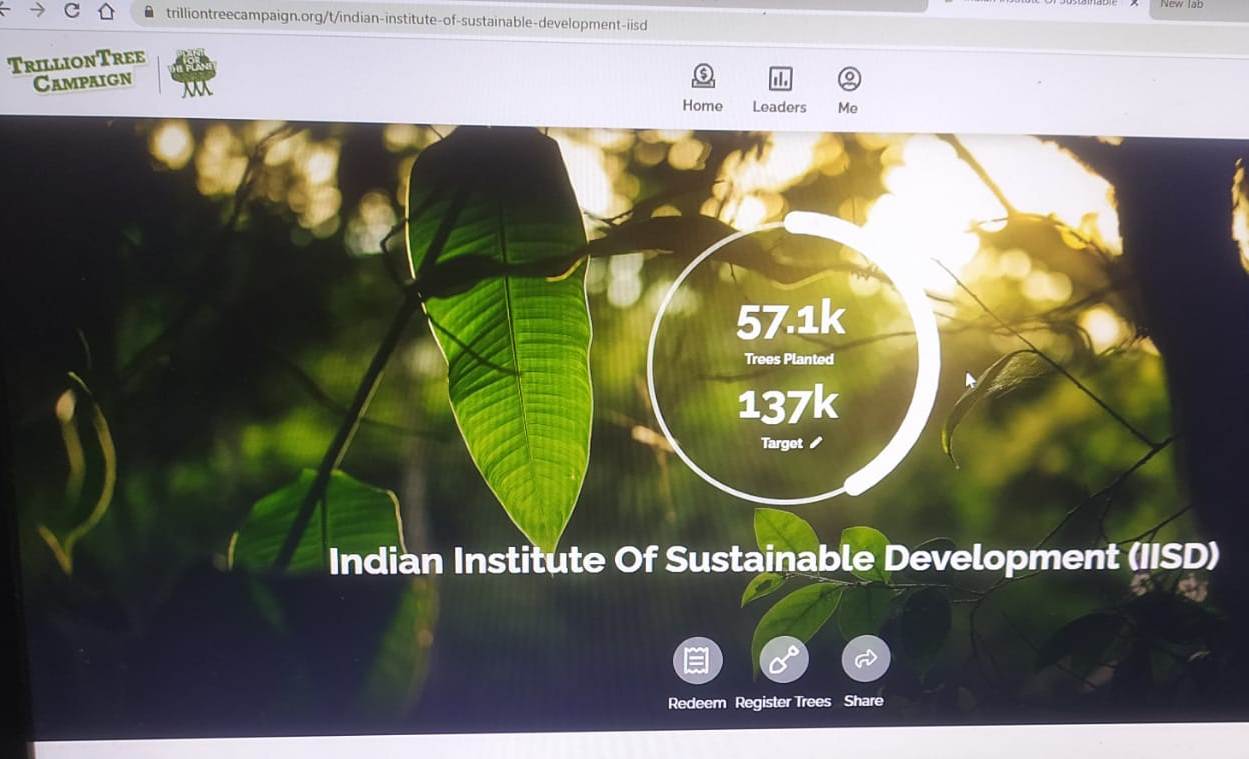The image size is (1249, 759).
Task: Click Indian Institute Of Sustainable Development heading
Action: click(774, 558)
